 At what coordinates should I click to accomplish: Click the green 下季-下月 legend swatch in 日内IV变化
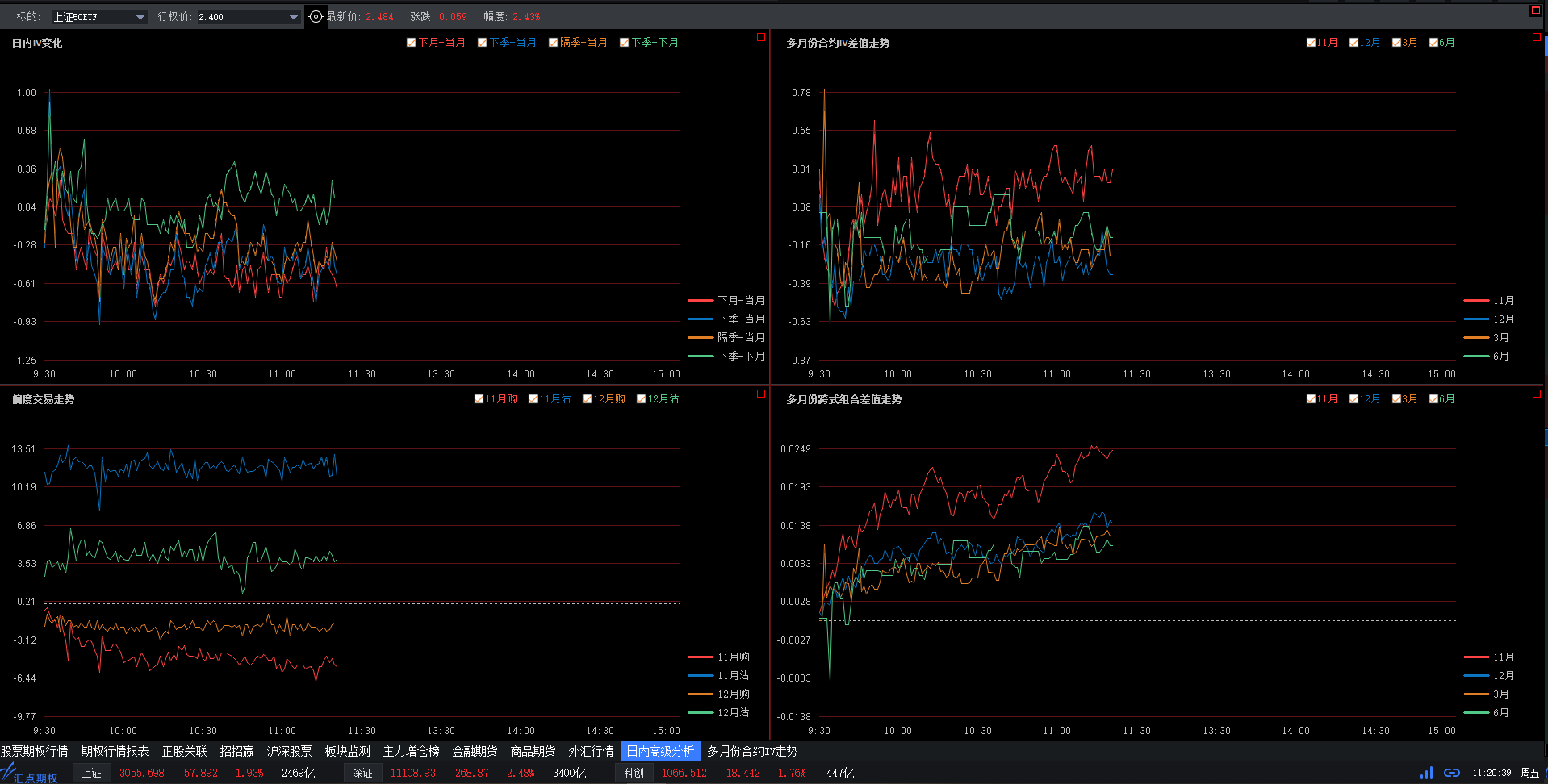point(701,356)
